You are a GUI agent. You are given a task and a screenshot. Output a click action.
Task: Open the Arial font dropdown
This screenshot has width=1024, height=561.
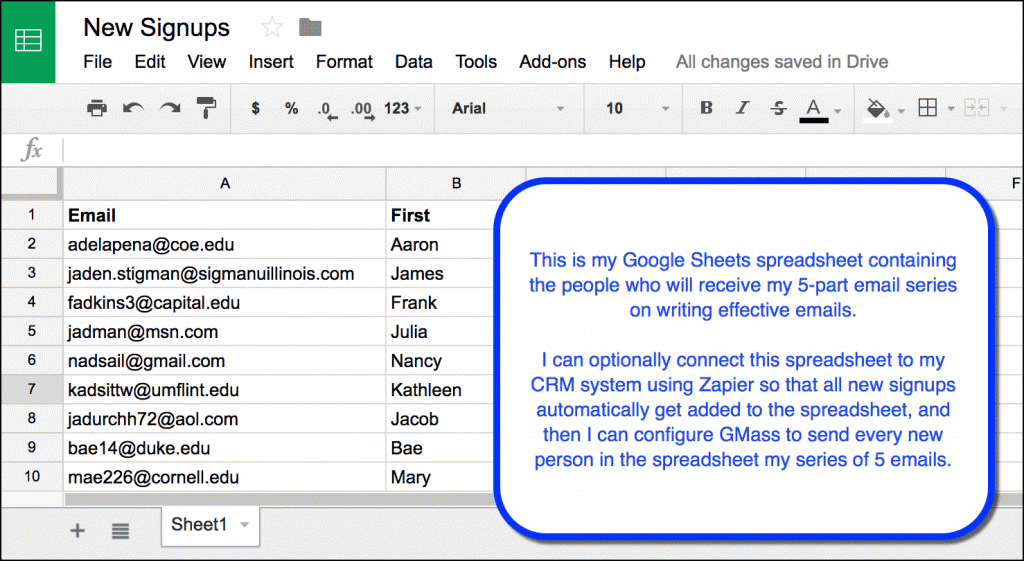508,108
